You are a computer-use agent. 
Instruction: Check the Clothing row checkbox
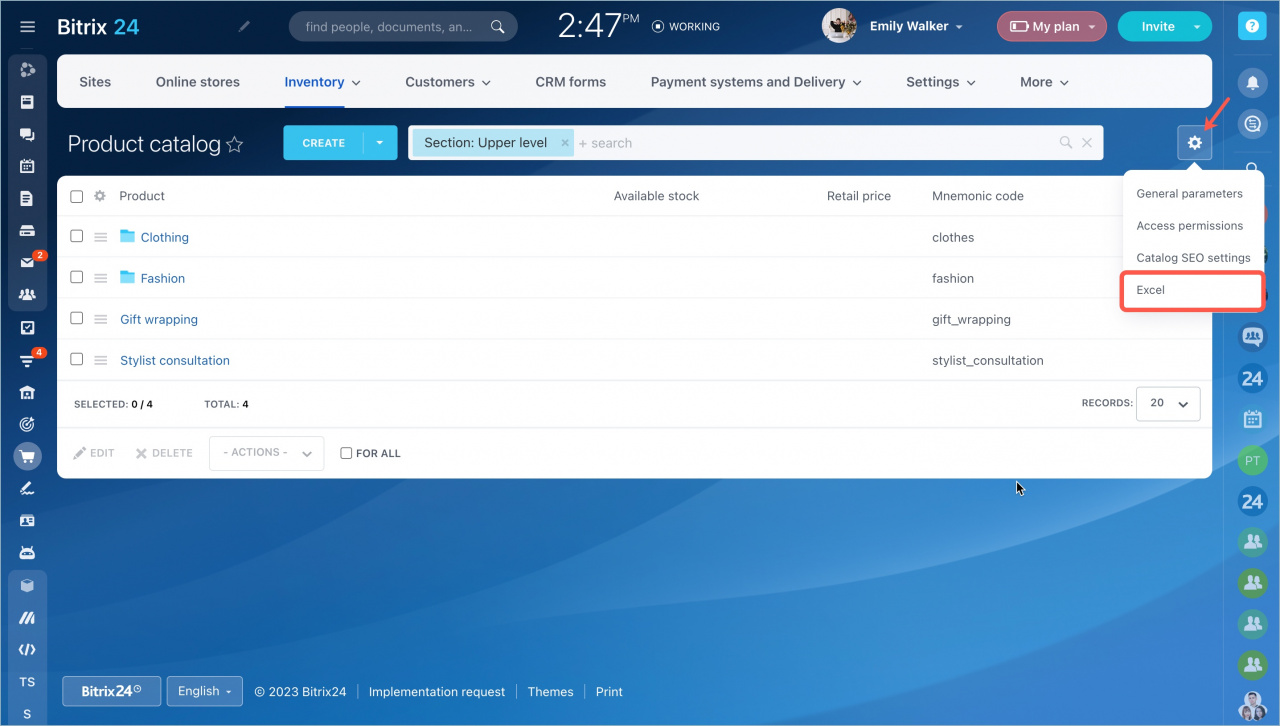[77, 236]
